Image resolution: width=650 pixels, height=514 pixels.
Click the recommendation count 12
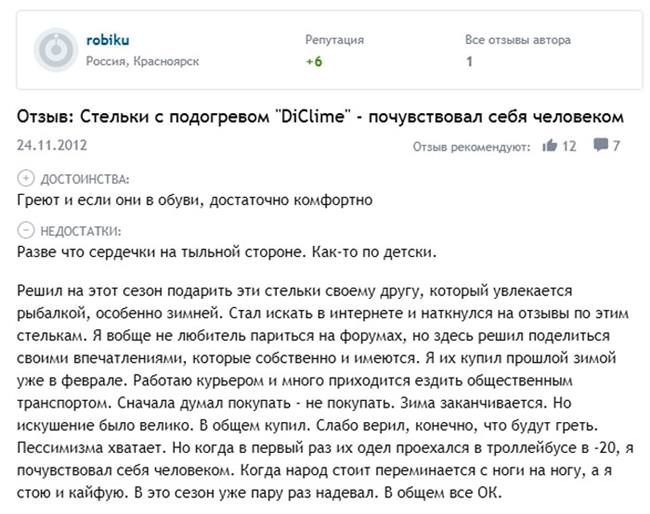[569, 145]
